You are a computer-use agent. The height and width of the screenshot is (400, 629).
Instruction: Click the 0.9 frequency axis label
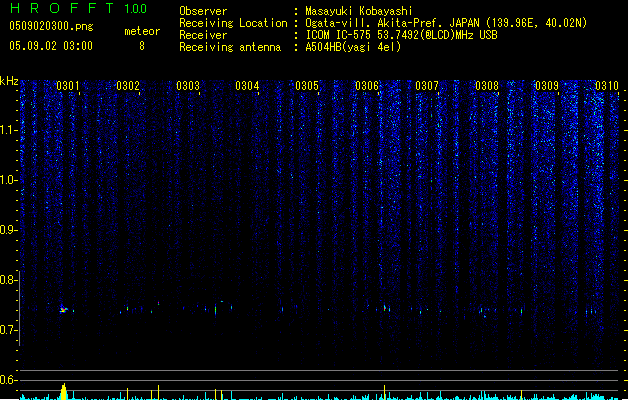point(8,230)
